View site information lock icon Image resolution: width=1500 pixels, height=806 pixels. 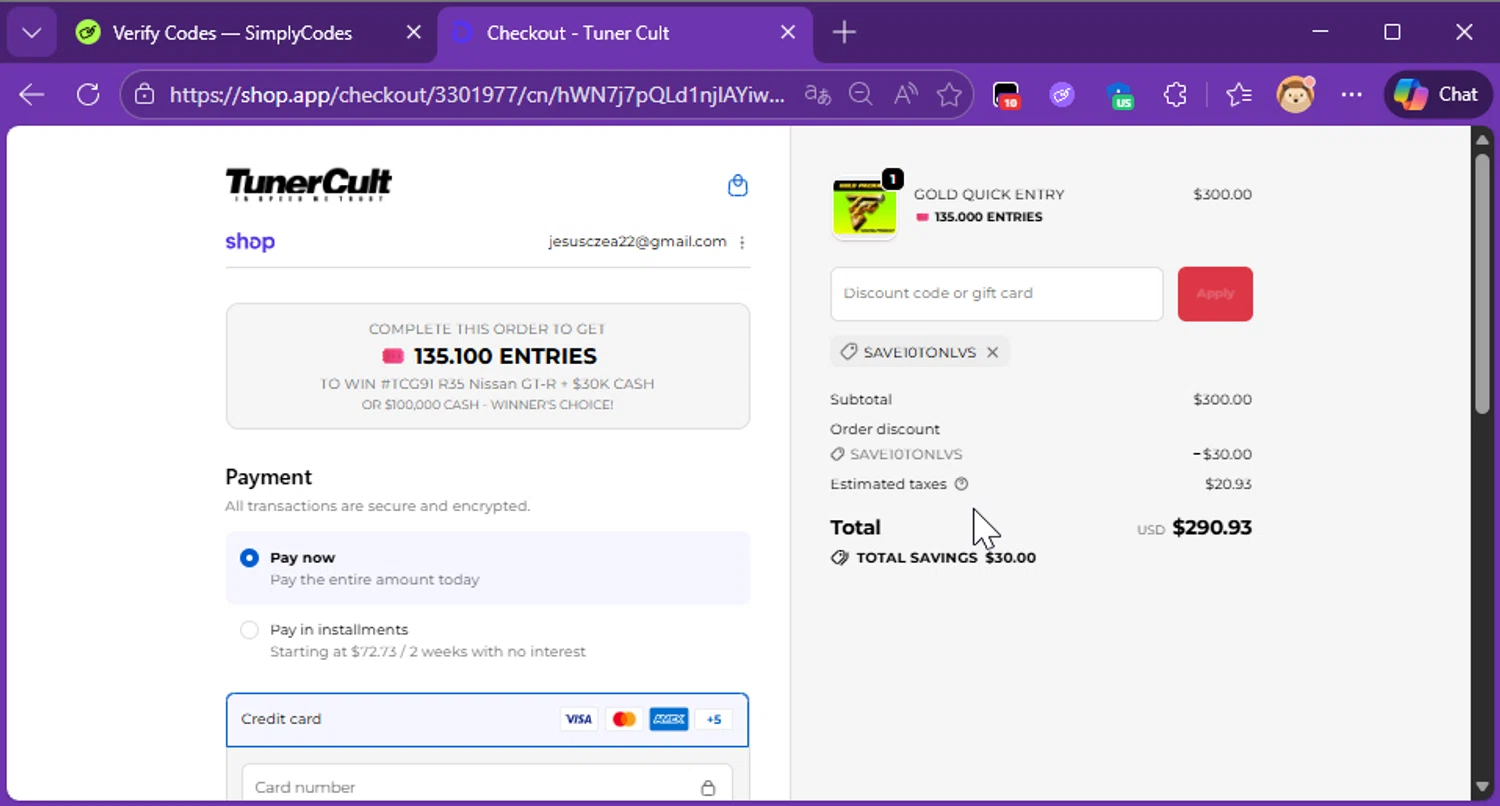tap(145, 95)
